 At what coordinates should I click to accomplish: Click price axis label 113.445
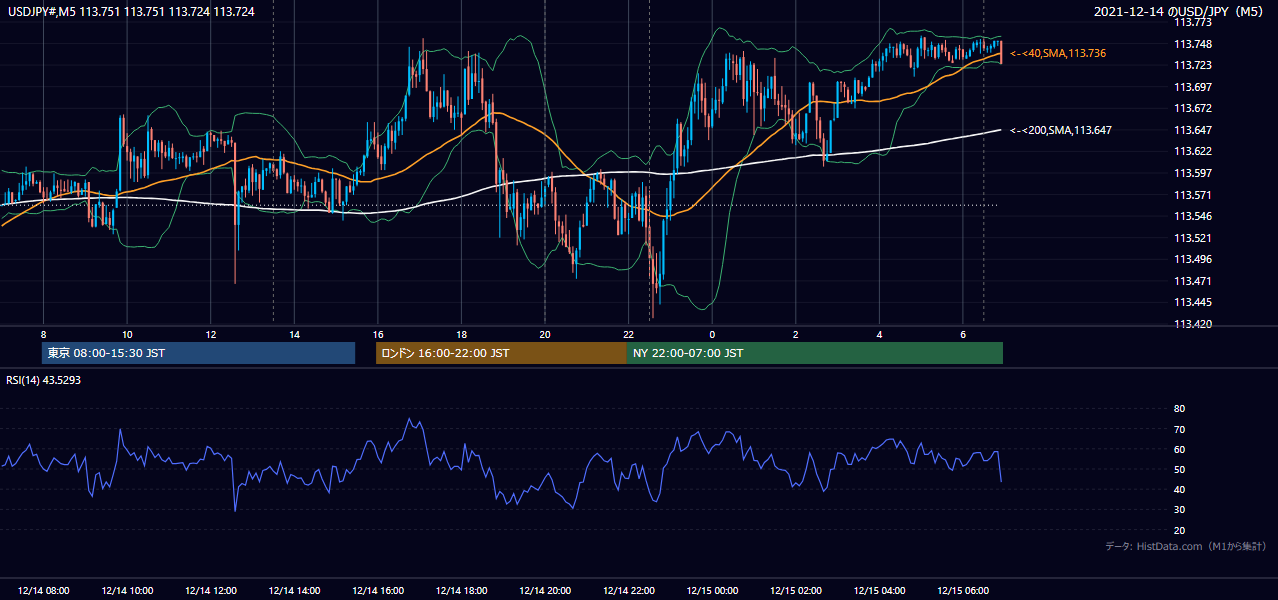tap(1192, 302)
